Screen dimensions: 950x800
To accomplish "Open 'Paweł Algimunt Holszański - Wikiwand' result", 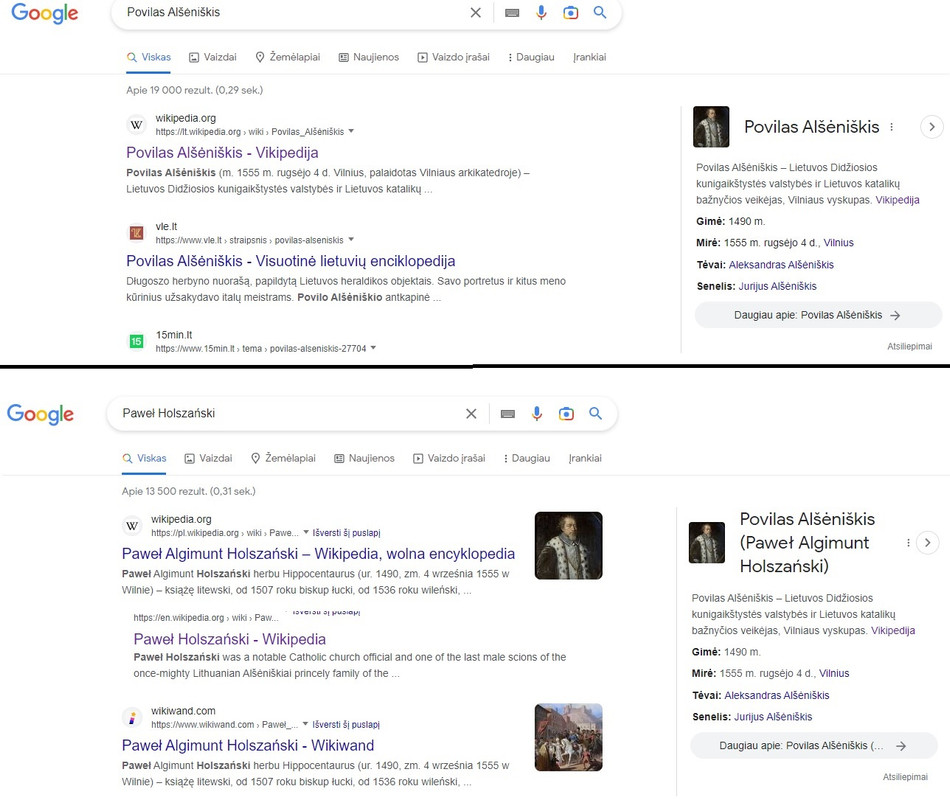I will (248, 745).
